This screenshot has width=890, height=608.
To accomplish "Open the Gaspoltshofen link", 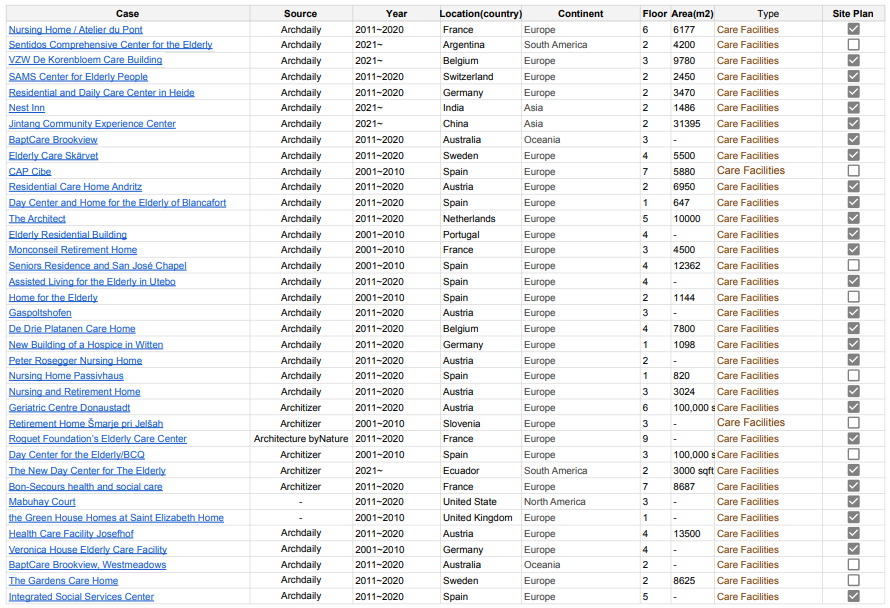I will pyautogui.click(x=40, y=313).
